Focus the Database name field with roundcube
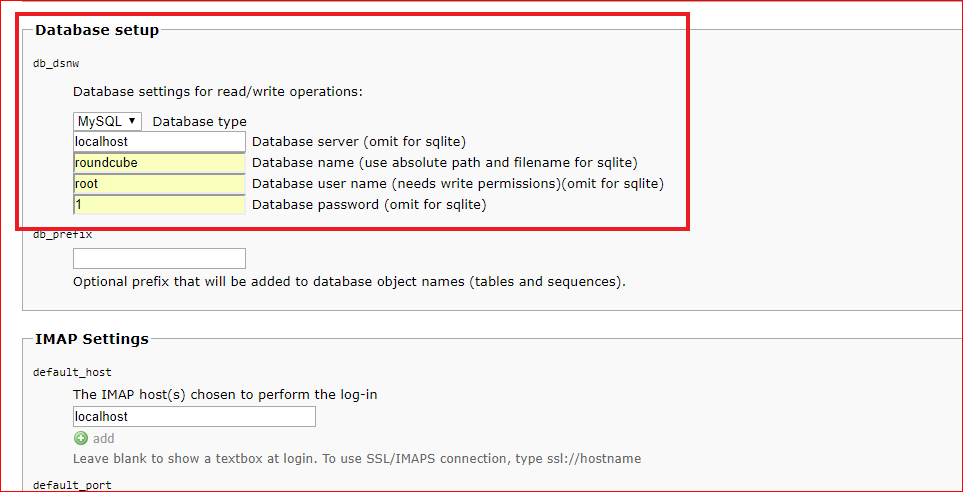 (159, 163)
